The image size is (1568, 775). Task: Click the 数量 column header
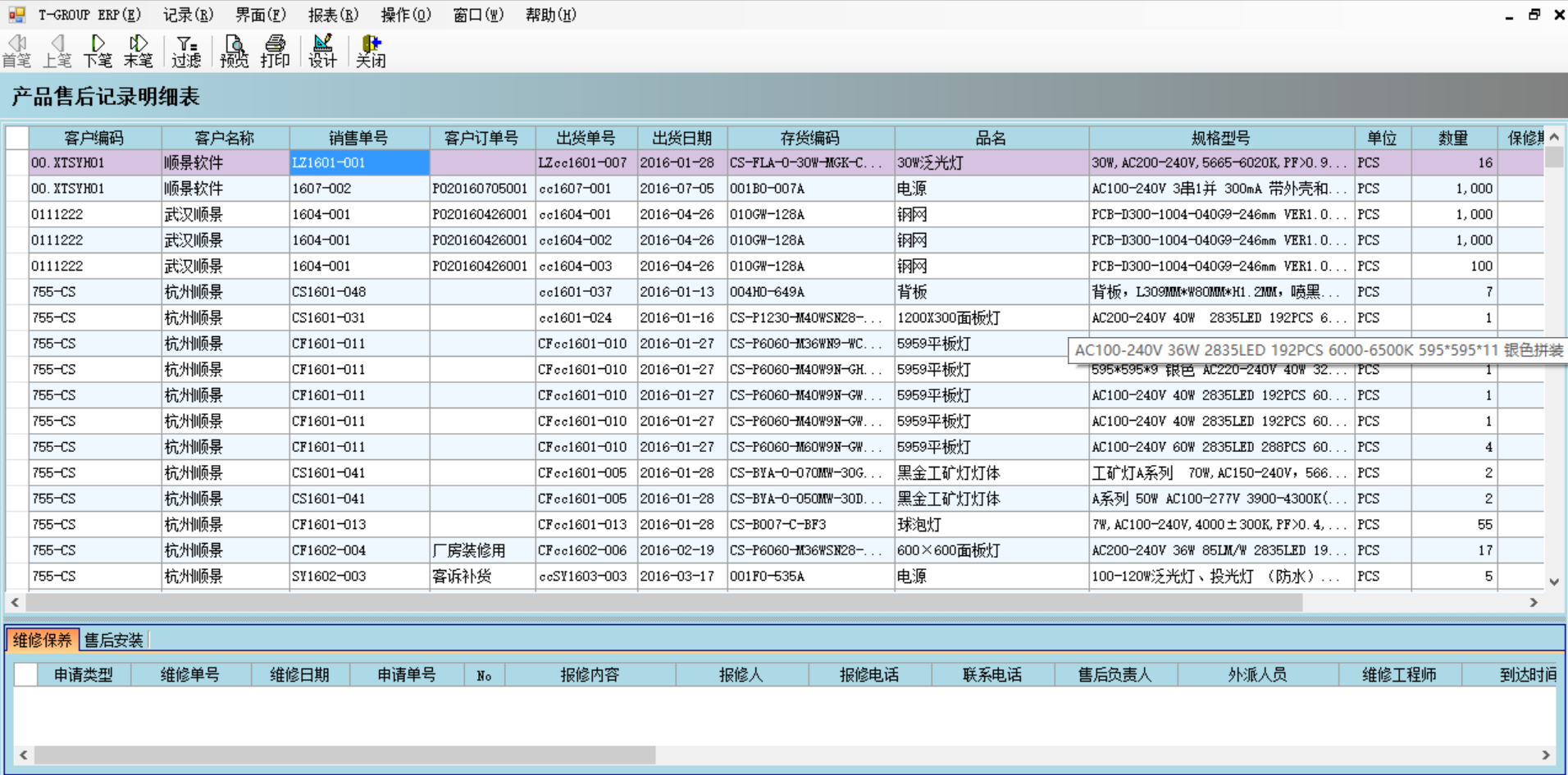point(1453,138)
